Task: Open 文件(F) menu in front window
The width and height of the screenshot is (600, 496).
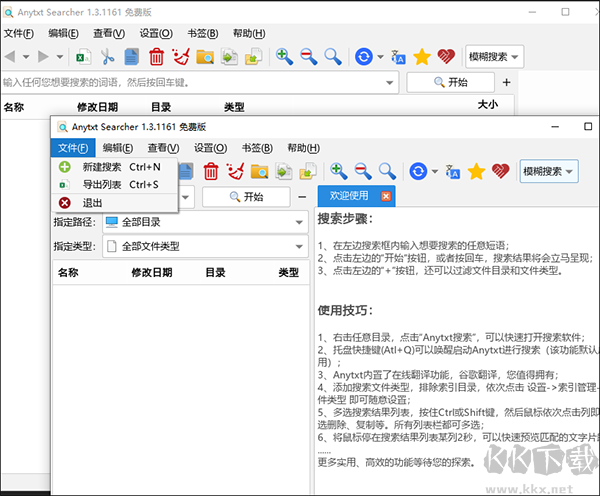Action: click(x=73, y=148)
